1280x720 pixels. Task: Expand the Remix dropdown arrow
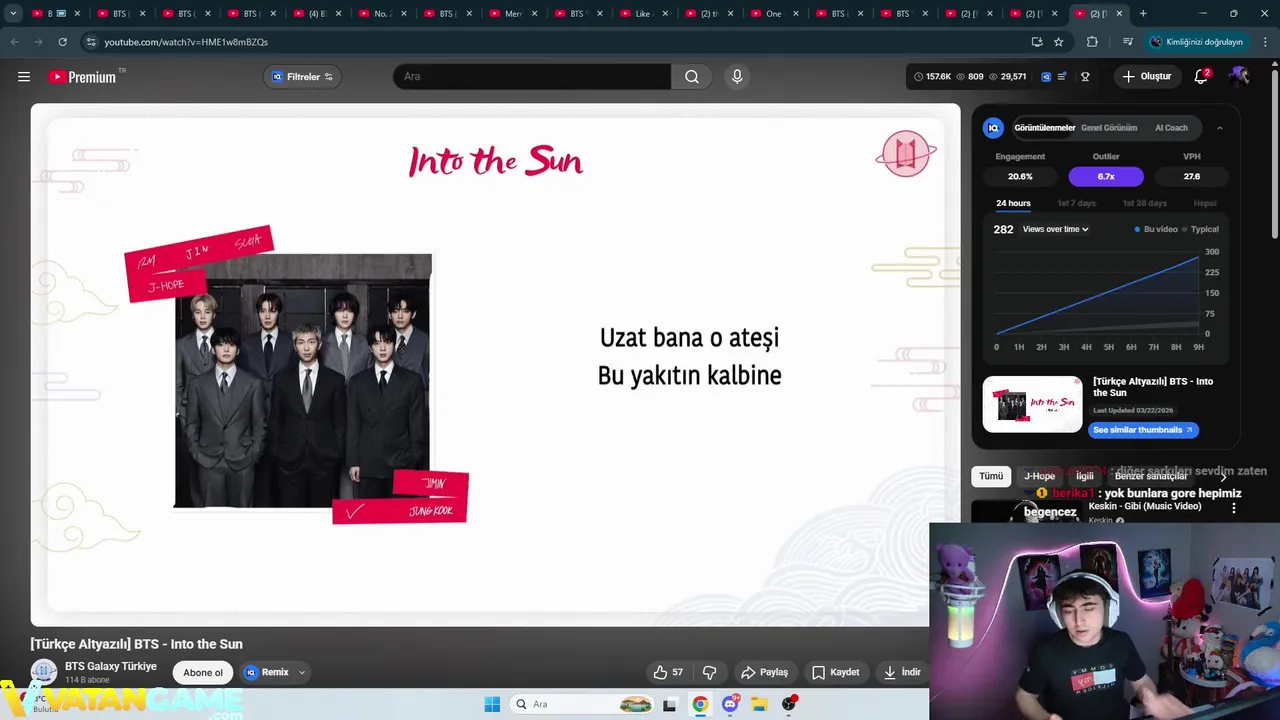(302, 673)
